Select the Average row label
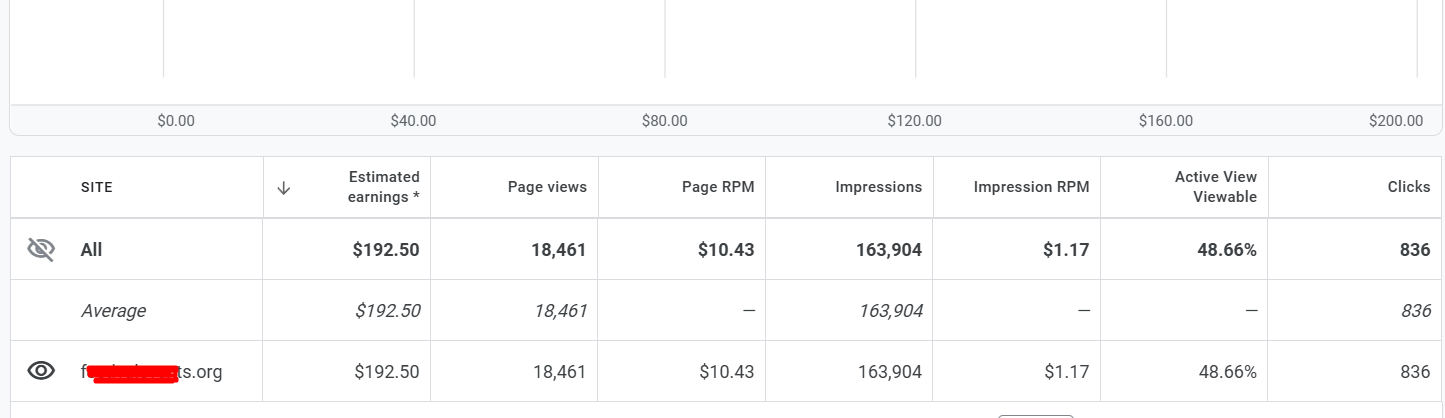 pyautogui.click(x=113, y=311)
